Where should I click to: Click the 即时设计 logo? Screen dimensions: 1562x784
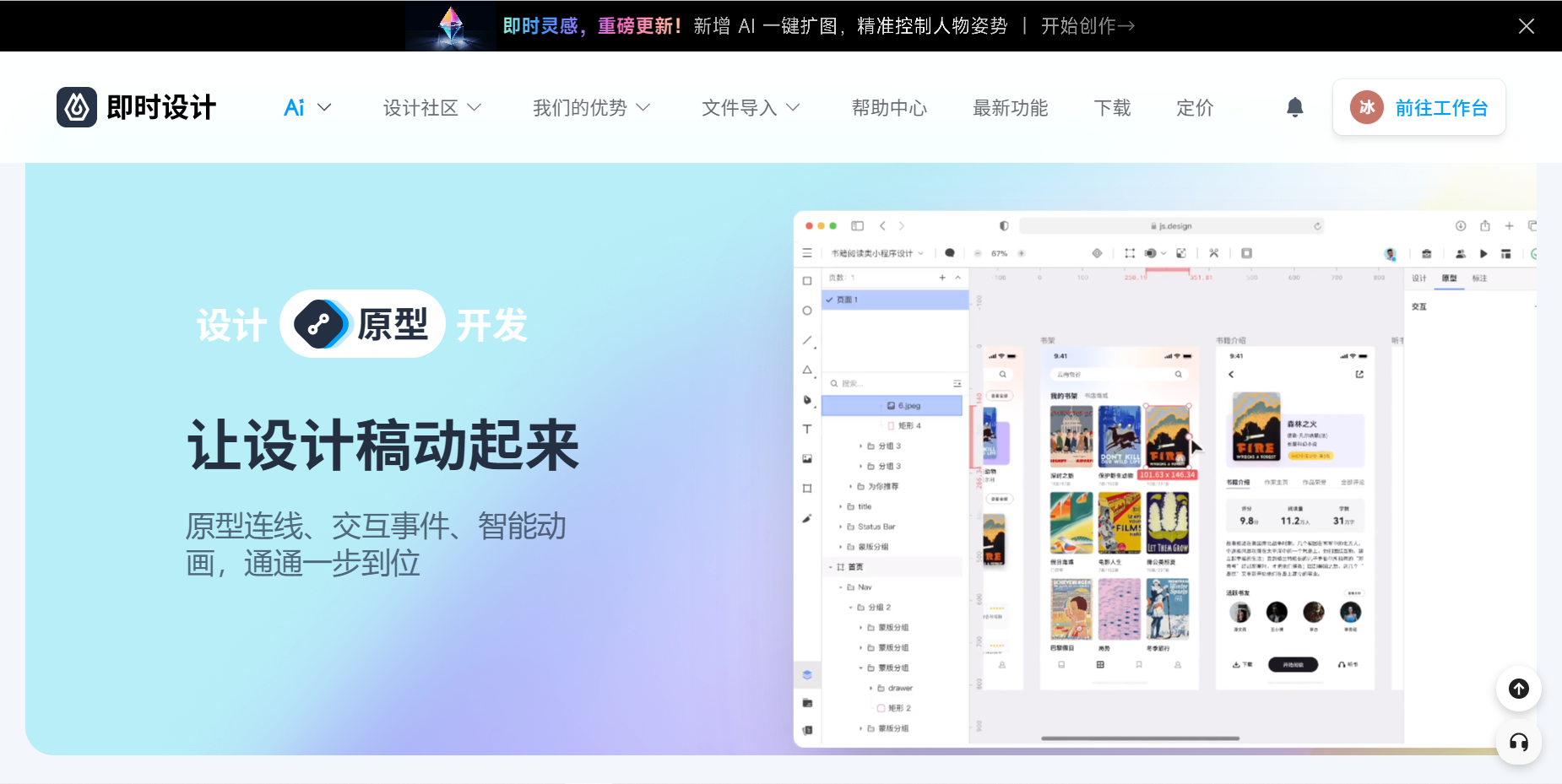coord(136,107)
